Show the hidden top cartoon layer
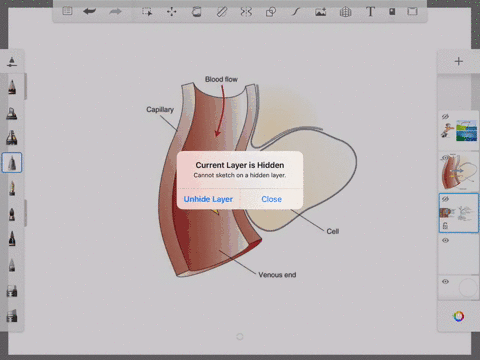Viewport: 480px width, 360px height. click(x=445, y=116)
